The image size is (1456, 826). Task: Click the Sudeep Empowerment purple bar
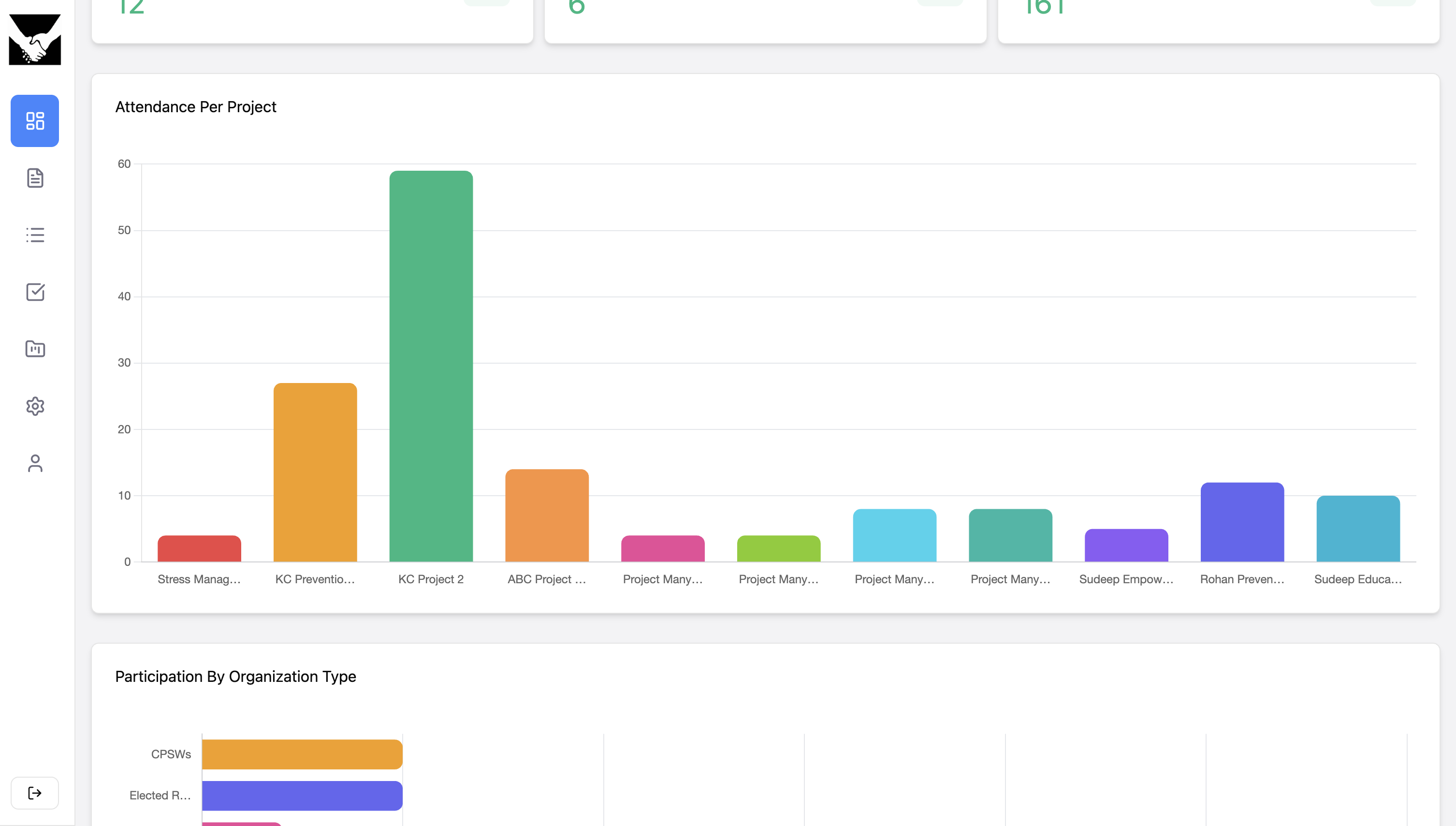pyautogui.click(x=1126, y=546)
